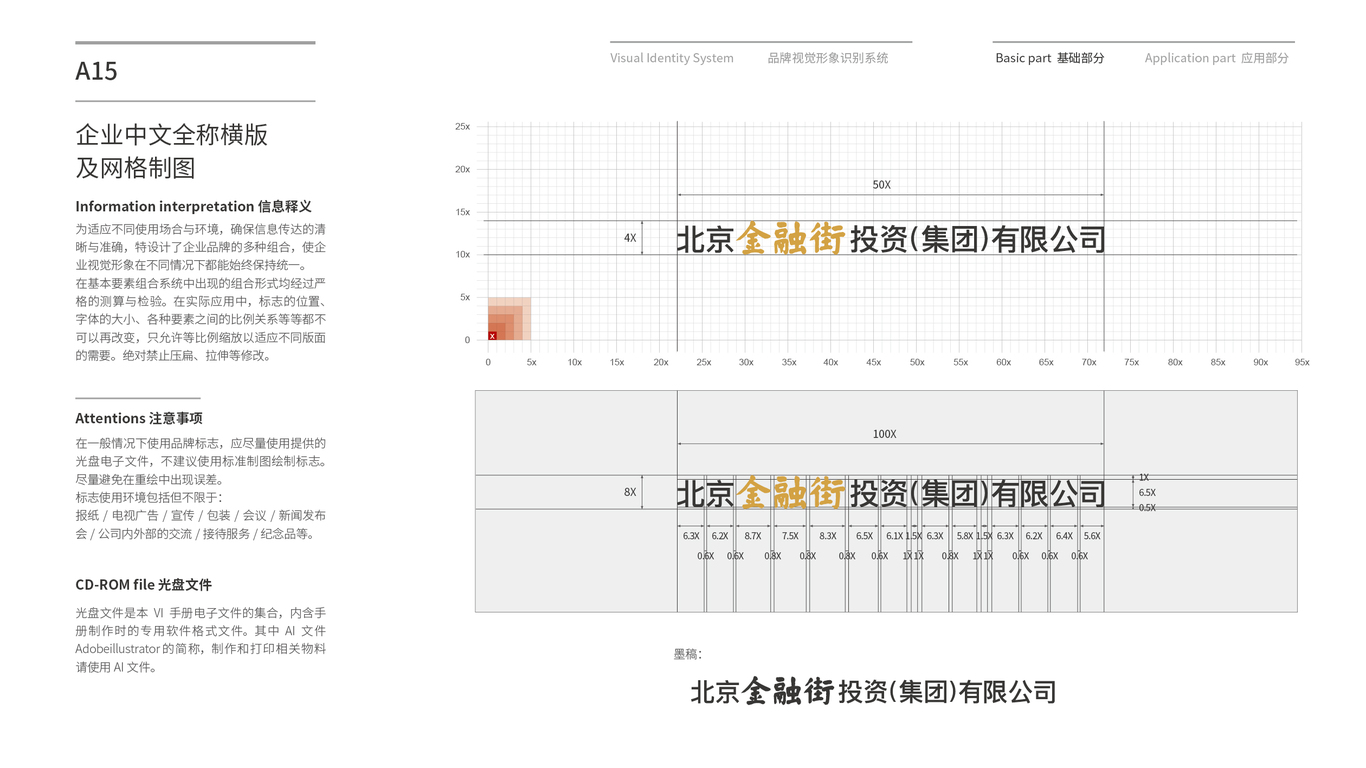Viewport: 1366px width, 768px height.
Task: Click the logo in the gray measurement panel
Action: (x=891, y=492)
